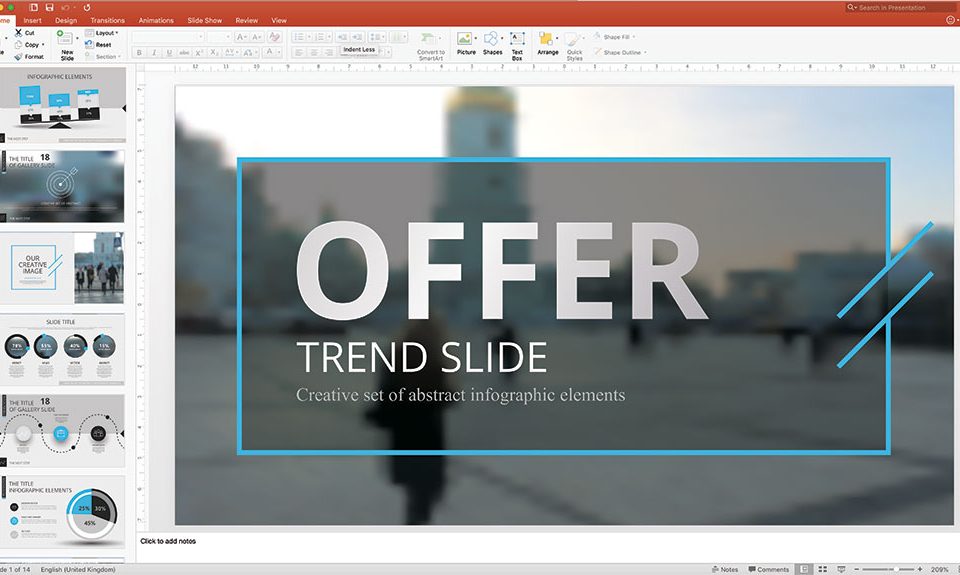960x575 pixels.
Task: Toggle the Notes pane in status bar
Action: point(725,569)
